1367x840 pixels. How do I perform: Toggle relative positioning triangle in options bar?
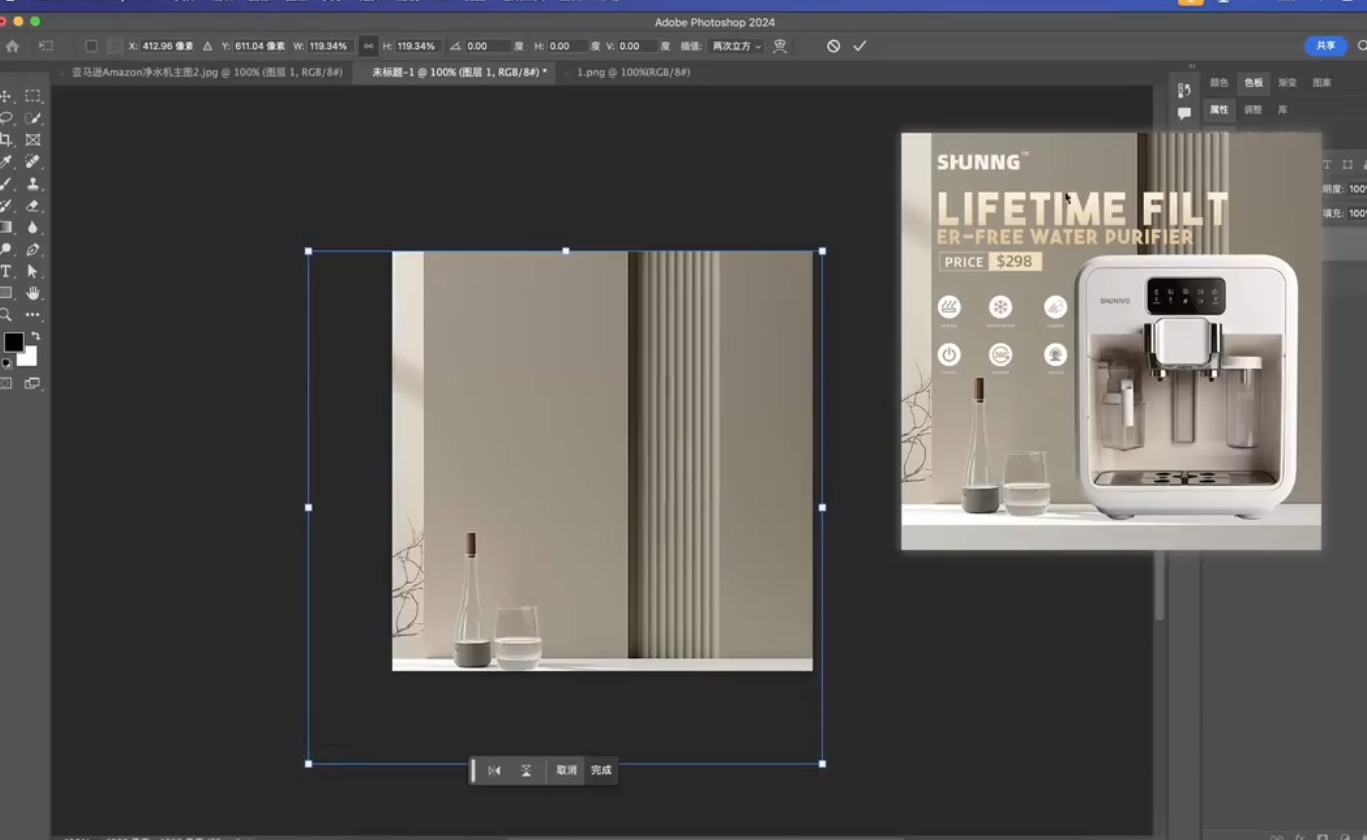pyautogui.click(x=208, y=46)
